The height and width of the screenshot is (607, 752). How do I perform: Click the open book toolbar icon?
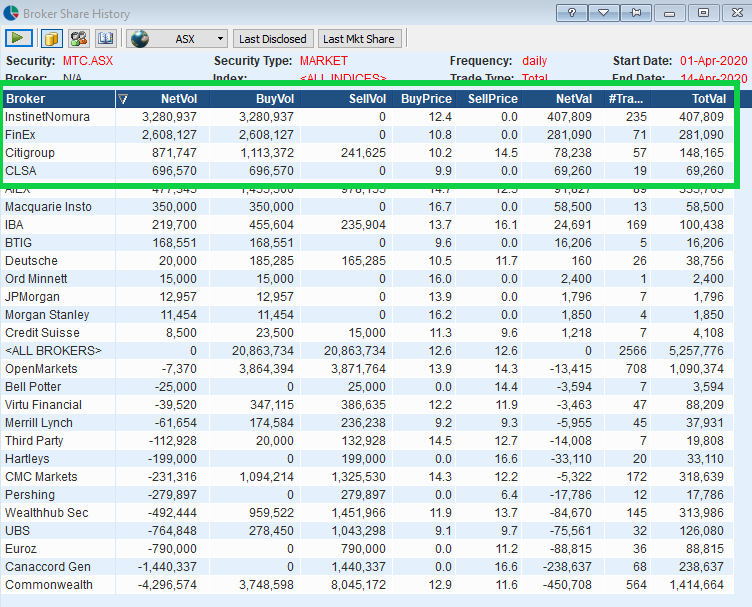pyautogui.click(x=106, y=38)
